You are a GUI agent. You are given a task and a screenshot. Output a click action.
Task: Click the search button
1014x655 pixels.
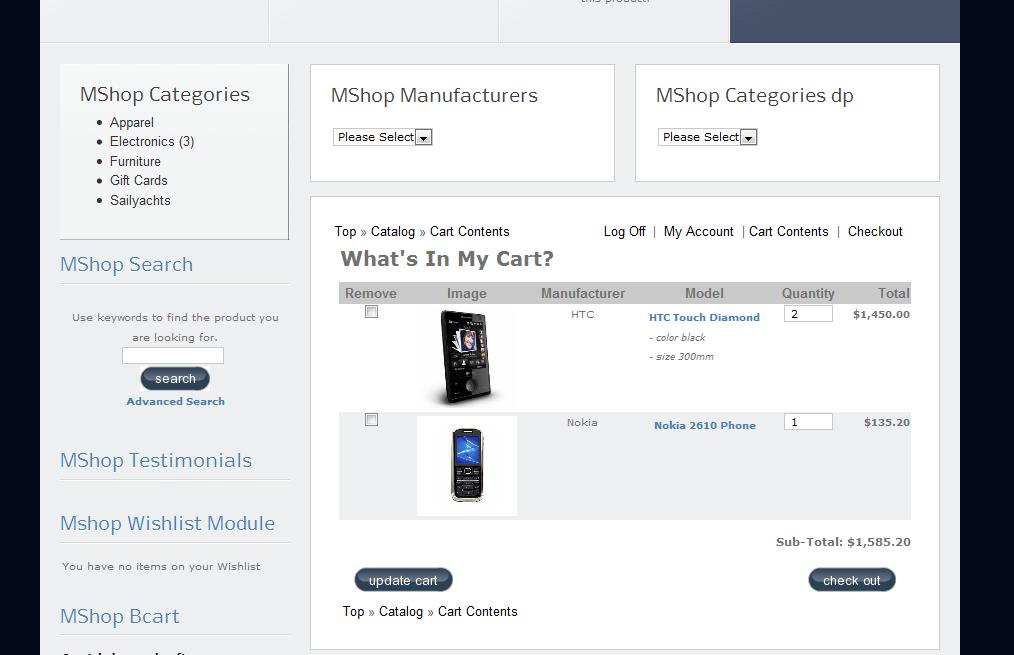(x=175, y=378)
